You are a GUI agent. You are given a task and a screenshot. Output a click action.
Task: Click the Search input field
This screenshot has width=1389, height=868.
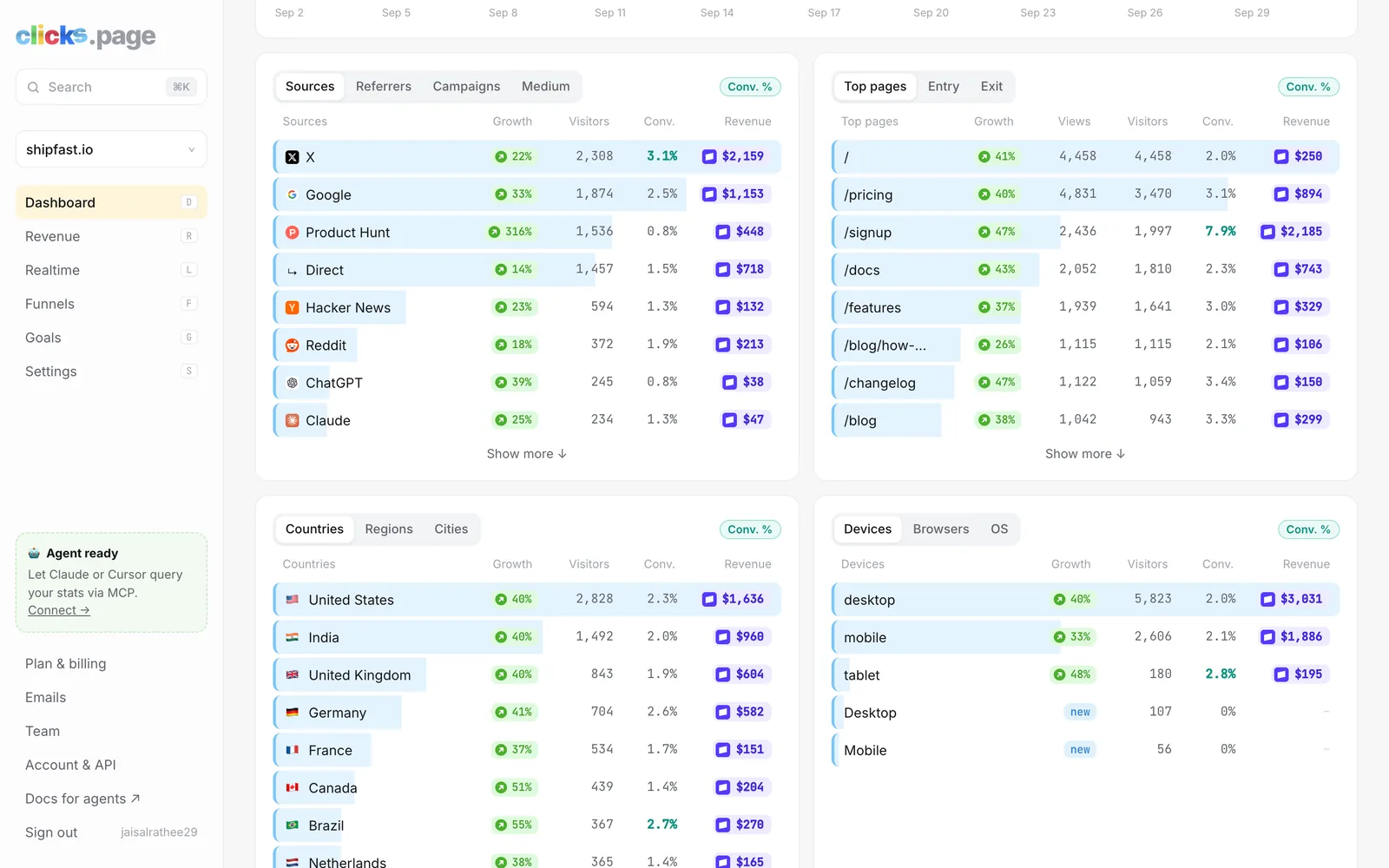(x=111, y=87)
